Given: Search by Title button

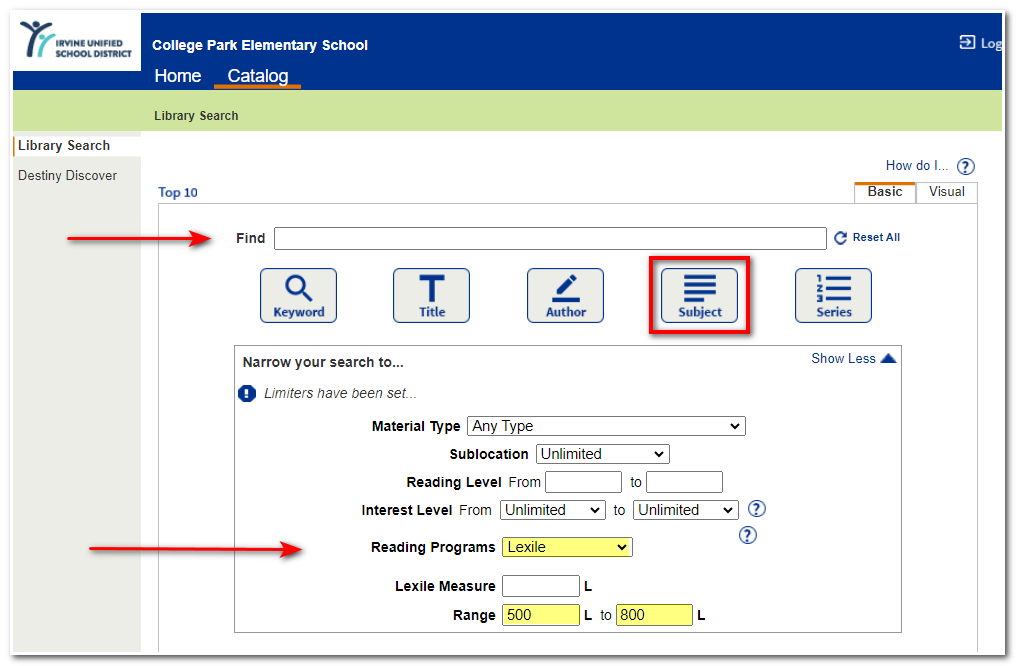Looking at the screenshot, I should [432, 295].
